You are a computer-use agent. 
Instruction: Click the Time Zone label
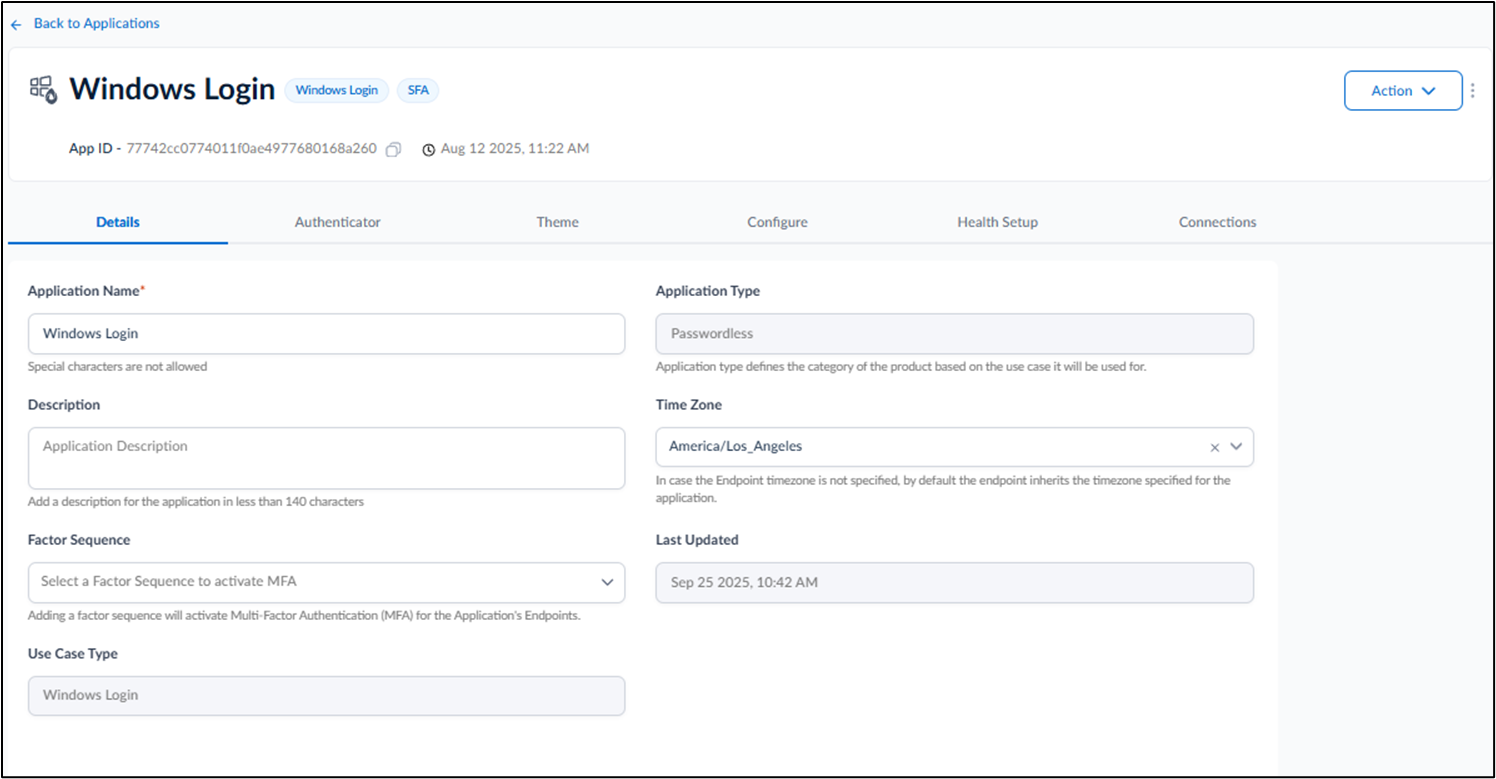[689, 405]
